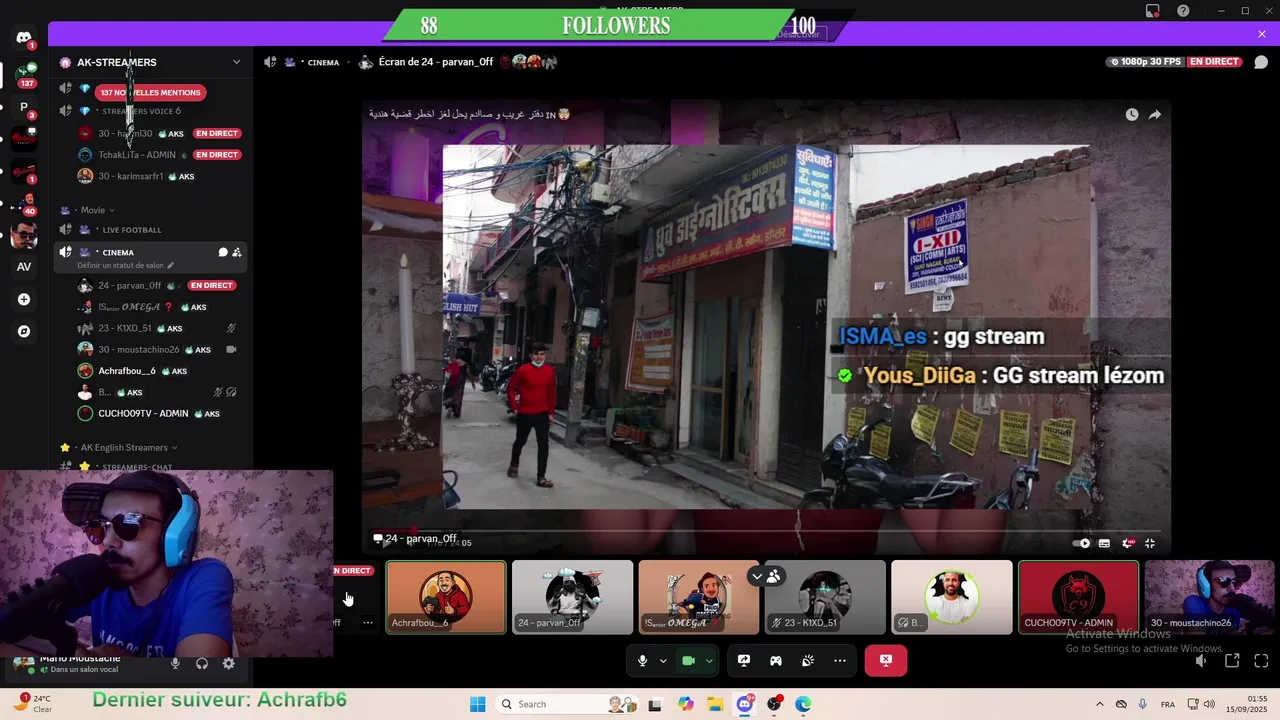Open the server with 137 mentions badge

pos(24,75)
